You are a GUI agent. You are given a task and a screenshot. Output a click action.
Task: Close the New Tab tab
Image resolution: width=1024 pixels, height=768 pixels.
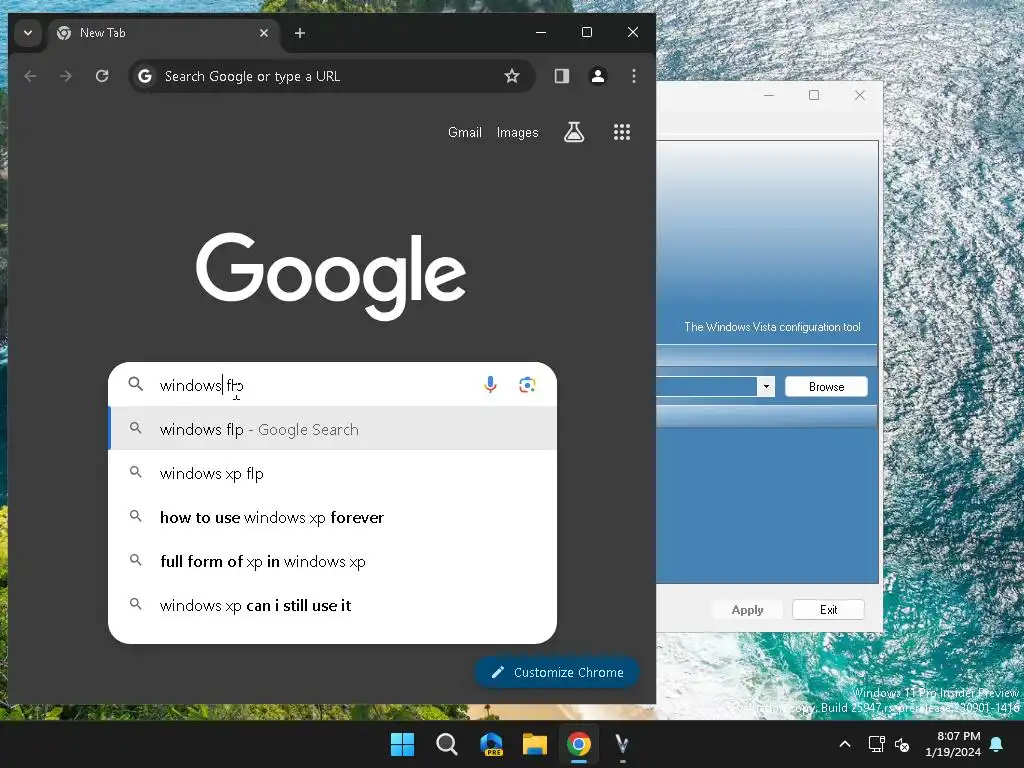[x=264, y=33]
